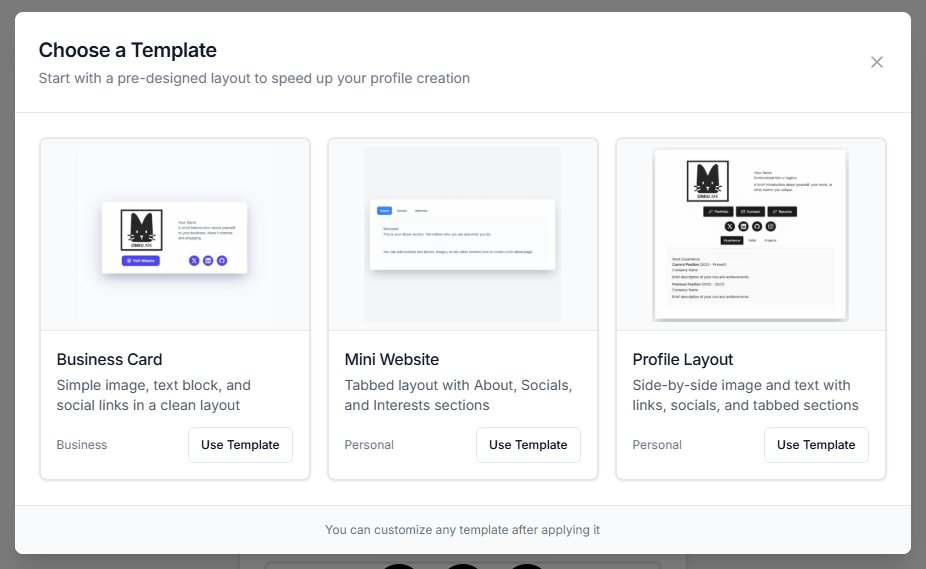Click the Profile Layout description text
The image size is (926, 569).
[x=745, y=395]
